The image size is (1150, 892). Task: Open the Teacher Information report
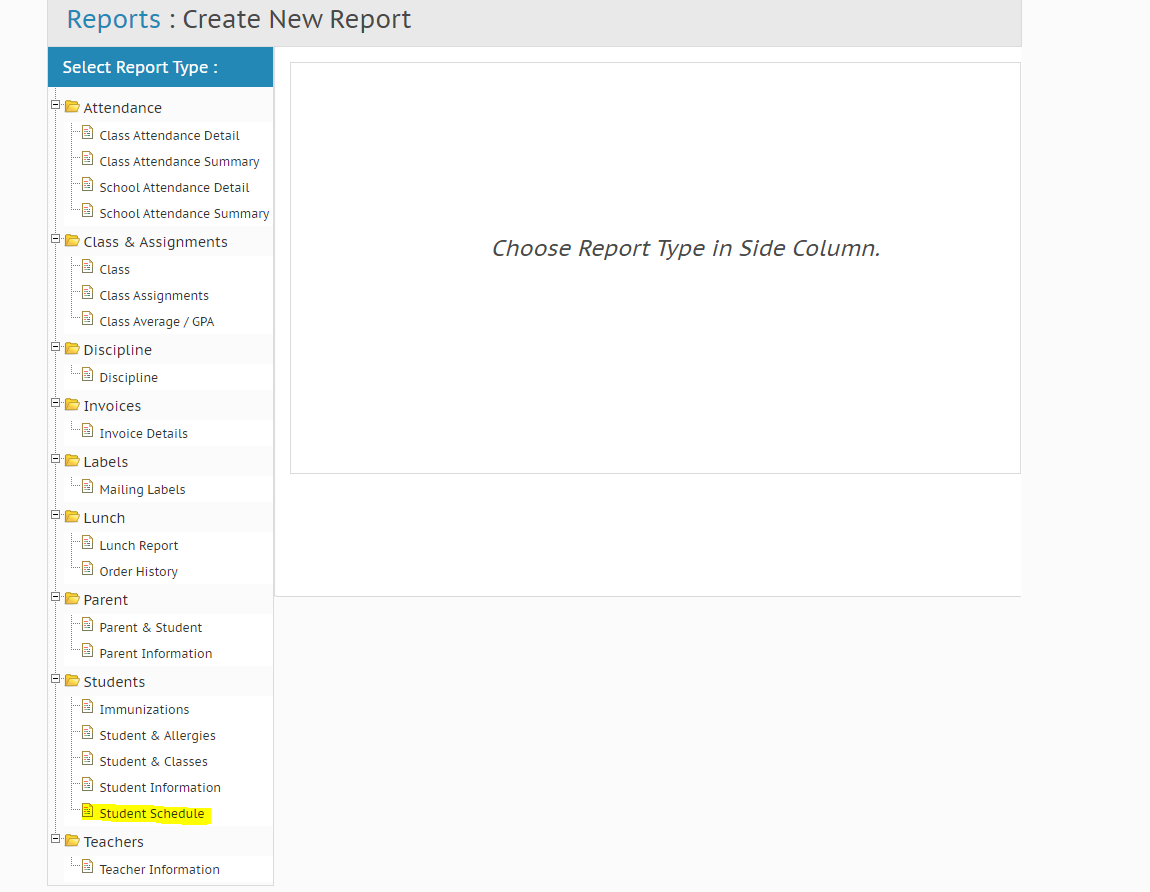click(x=159, y=868)
